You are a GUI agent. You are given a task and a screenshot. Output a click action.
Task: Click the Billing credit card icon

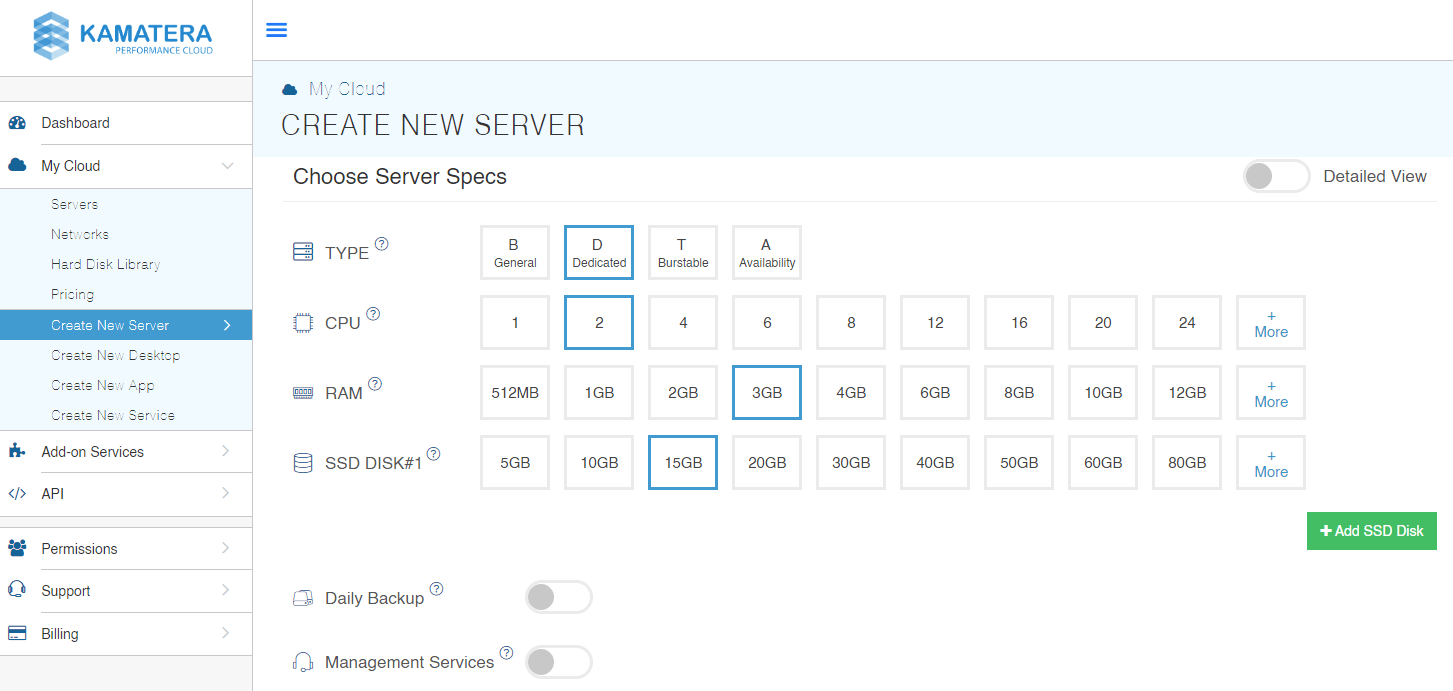click(x=16, y=633)
